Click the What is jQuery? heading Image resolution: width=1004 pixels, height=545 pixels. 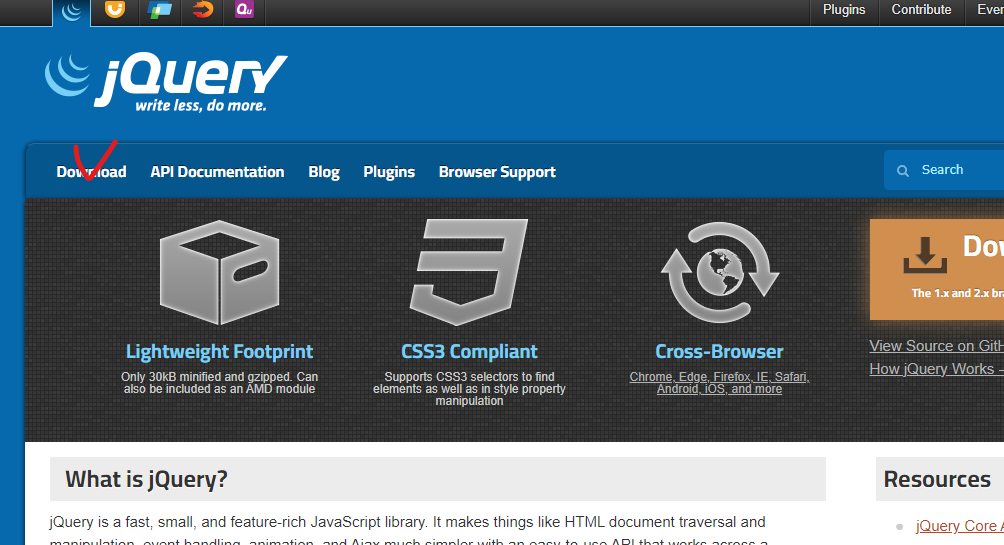147,479
